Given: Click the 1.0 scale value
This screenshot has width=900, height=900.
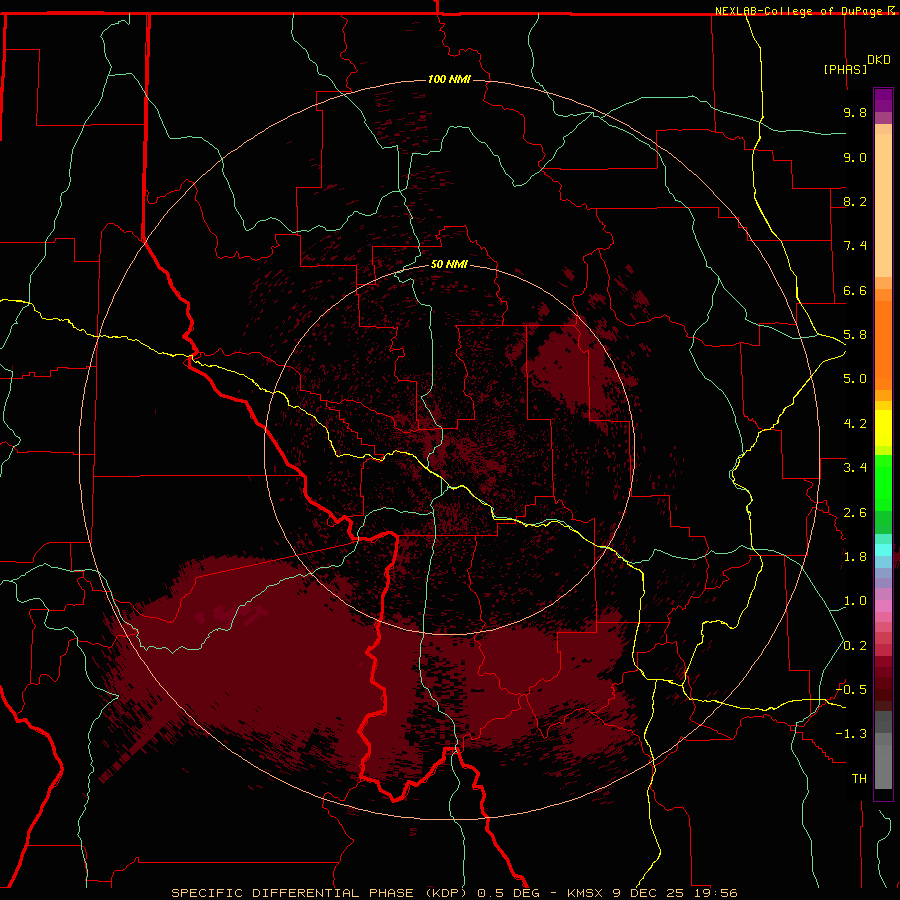Looking at the screenshot, I should [x=855, y=601].
